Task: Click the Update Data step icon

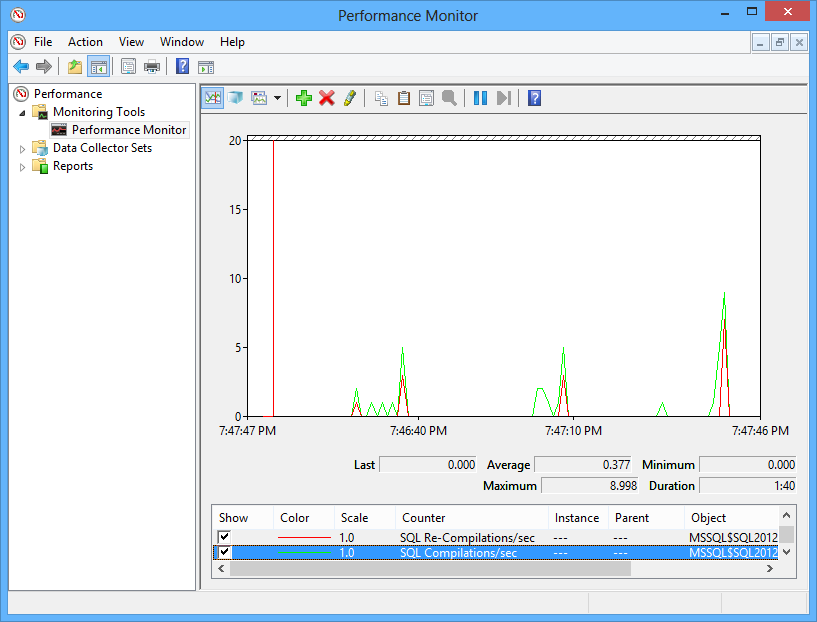Action: point(504,98)
